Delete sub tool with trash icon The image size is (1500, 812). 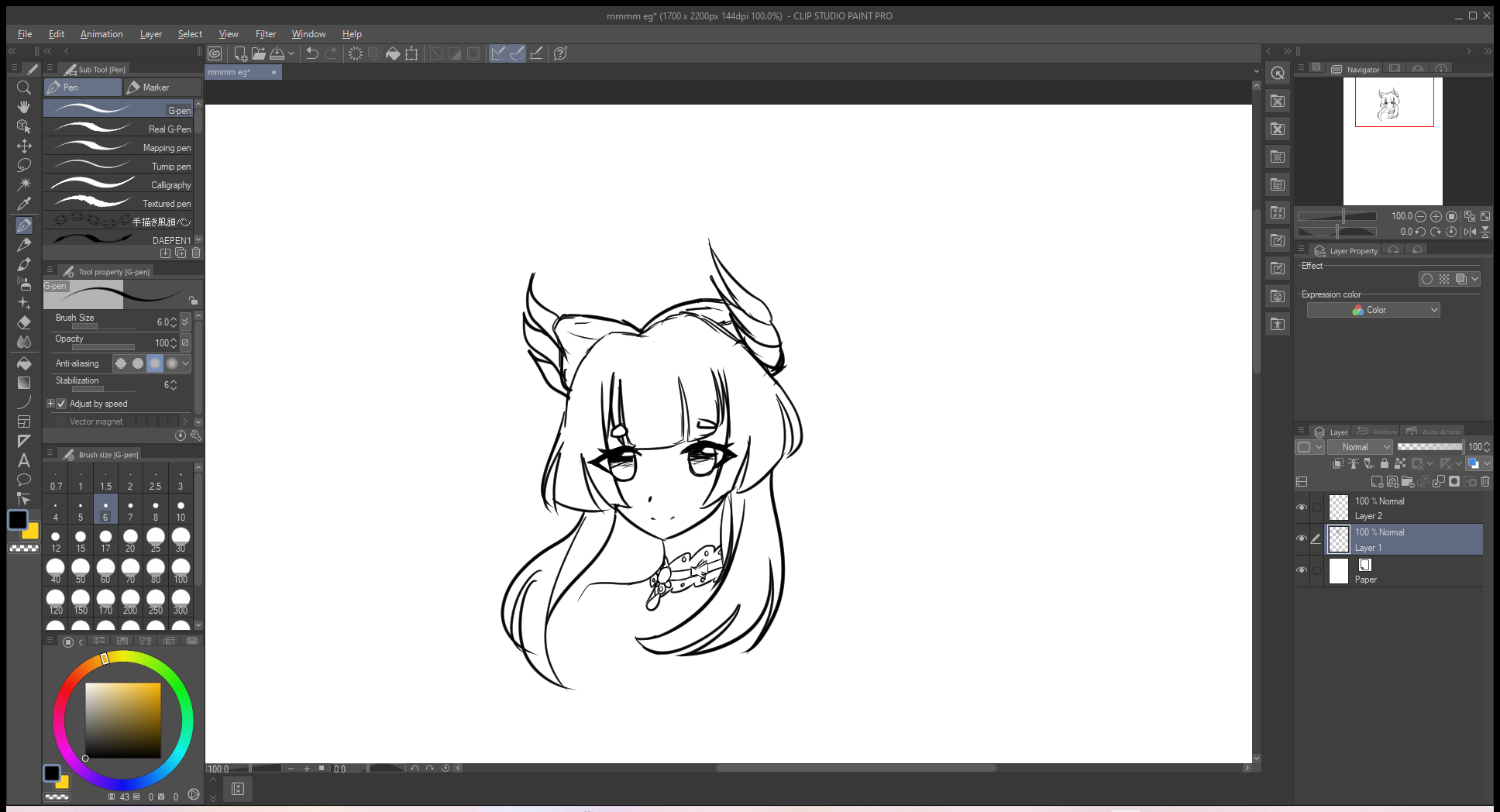196,253
